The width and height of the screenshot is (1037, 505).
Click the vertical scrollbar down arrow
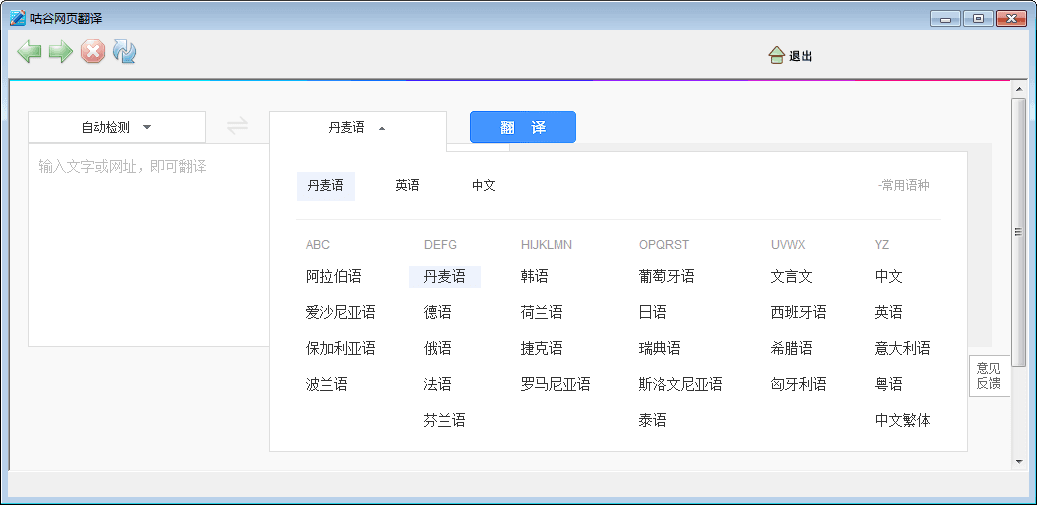pyautogui.click(x=1019, y=461)
